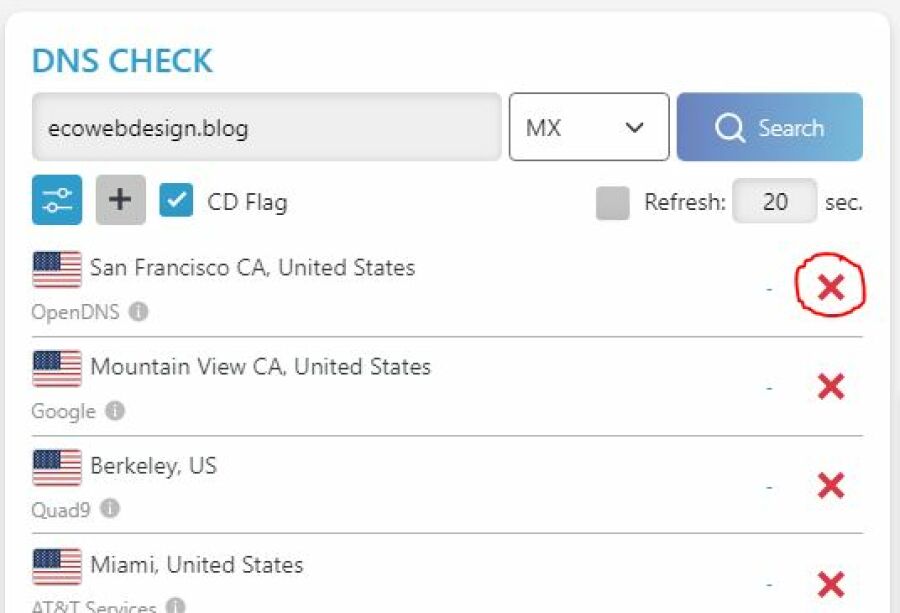
Task: Click the US flag beside San Francisco
Action: pyautogui.click(x=57, y=269)
